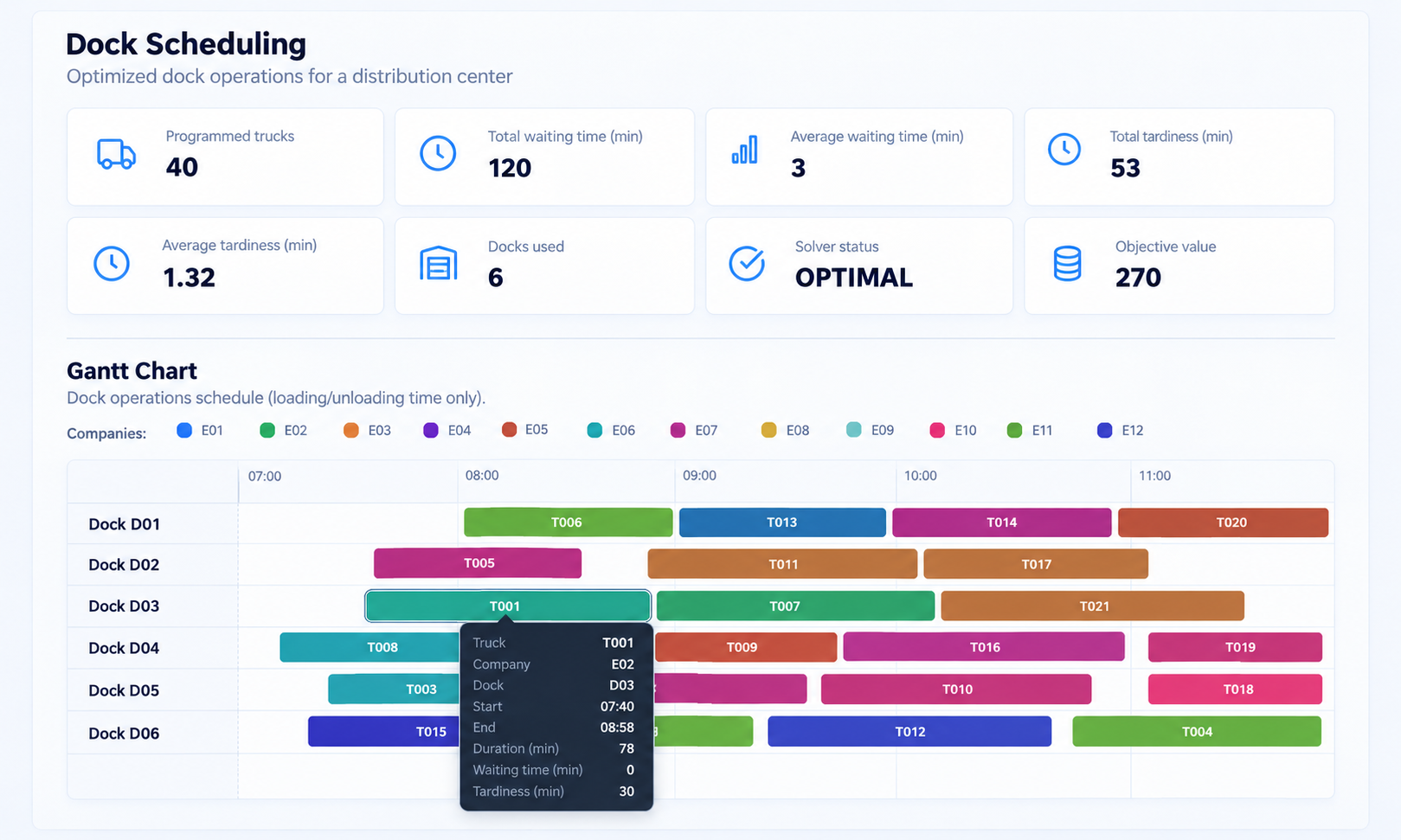Click the clock icon beside Total tardiness
Viewport: 1401px width, 840px height.
[1064, 150]
